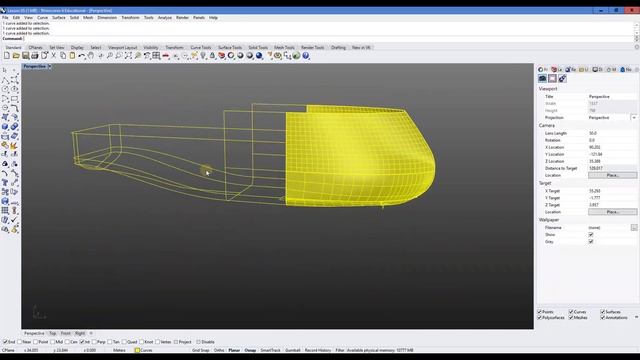Select the Polyline tool in left sidebar
640x360 pixels.
pyautogui.click(x=5, y=80)
